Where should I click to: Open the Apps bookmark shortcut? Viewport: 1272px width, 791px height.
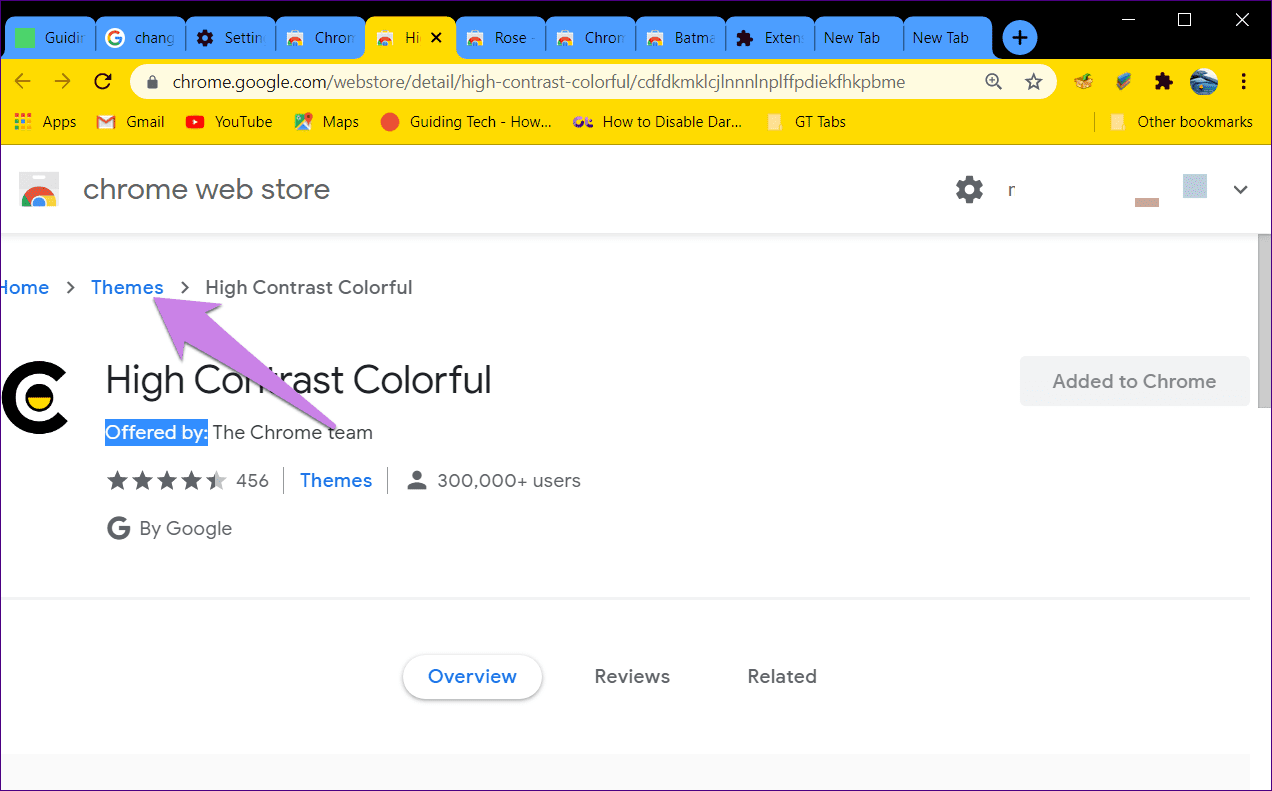46,122
